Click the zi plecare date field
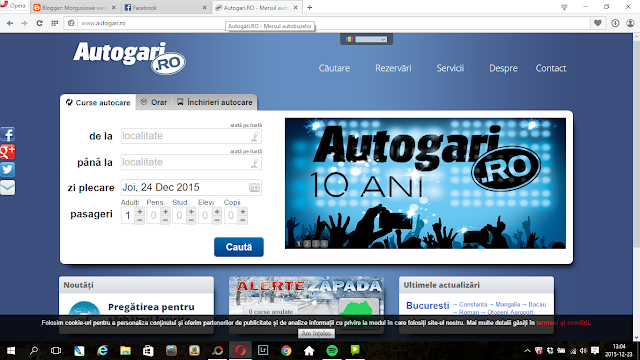Screen dimensions: 640x360 (x=191, y=187)
